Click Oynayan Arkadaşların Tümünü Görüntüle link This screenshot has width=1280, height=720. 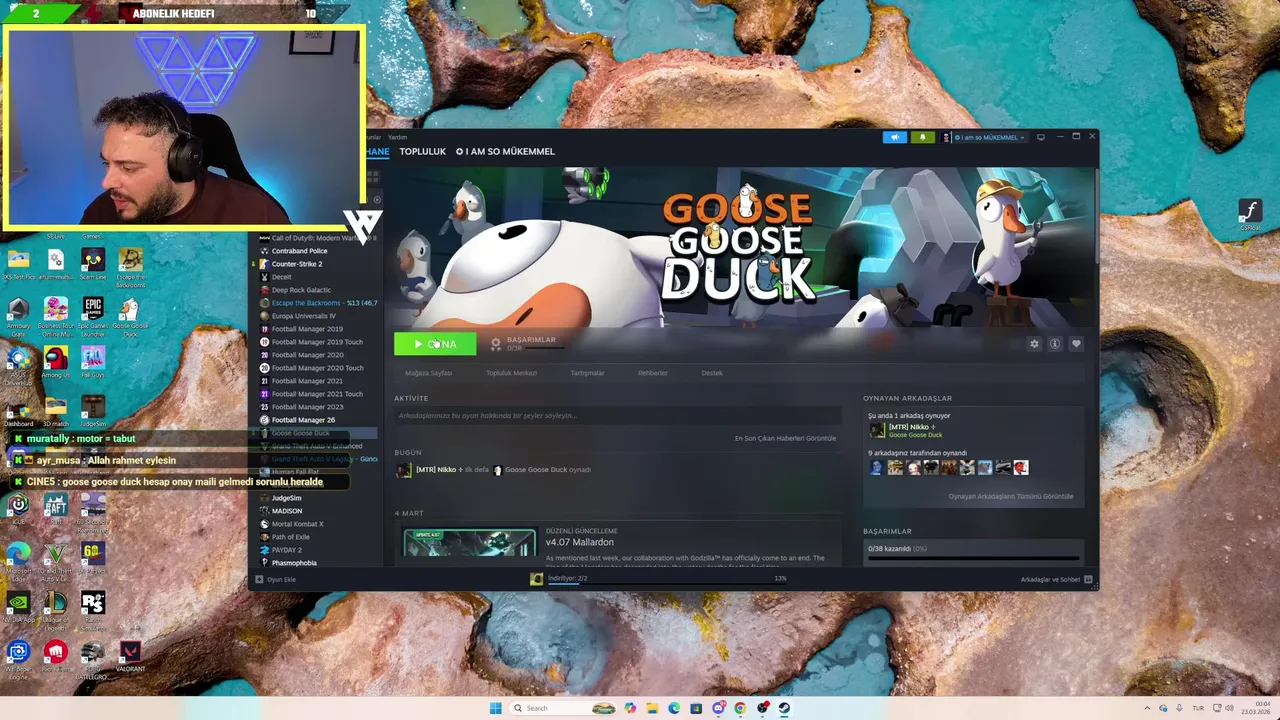1011,496
